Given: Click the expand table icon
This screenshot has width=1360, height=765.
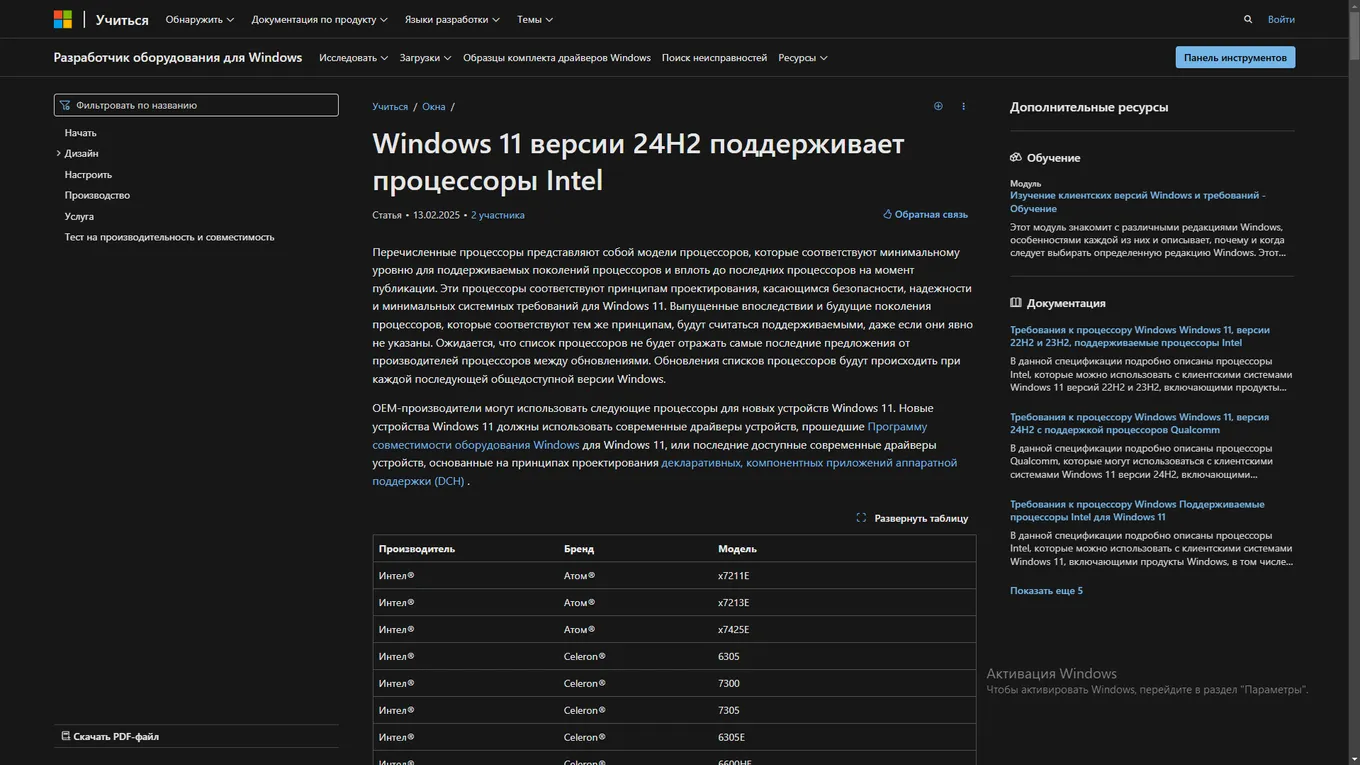Looking at the screenshot, I should [861, 518].
